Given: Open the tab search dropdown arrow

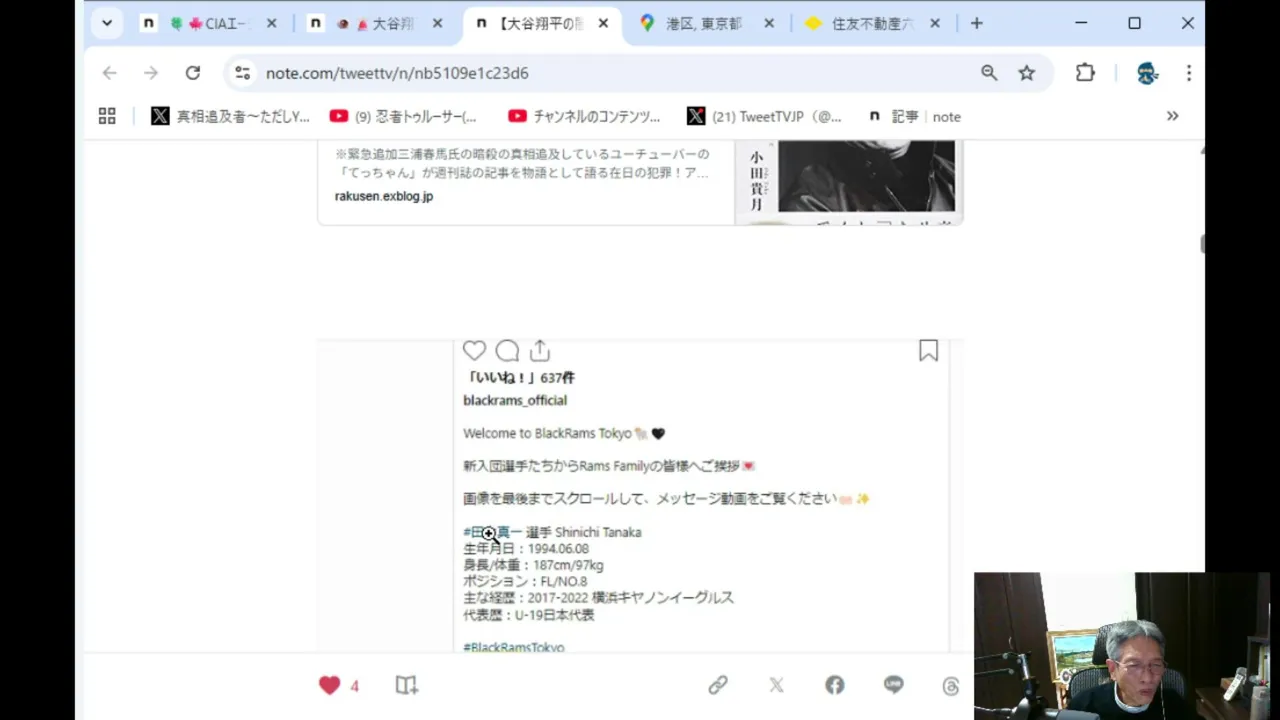Looking at the screenshot, I should [106, 23].
